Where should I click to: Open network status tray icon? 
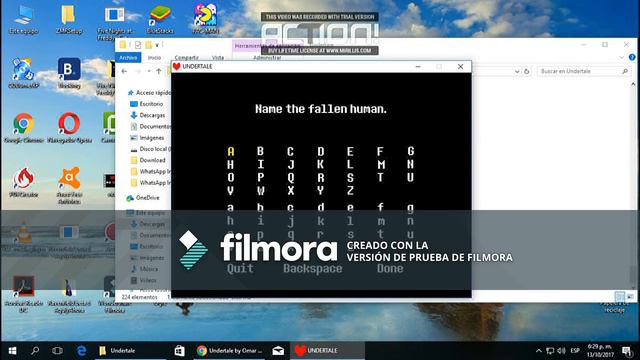tap(550, 351)
